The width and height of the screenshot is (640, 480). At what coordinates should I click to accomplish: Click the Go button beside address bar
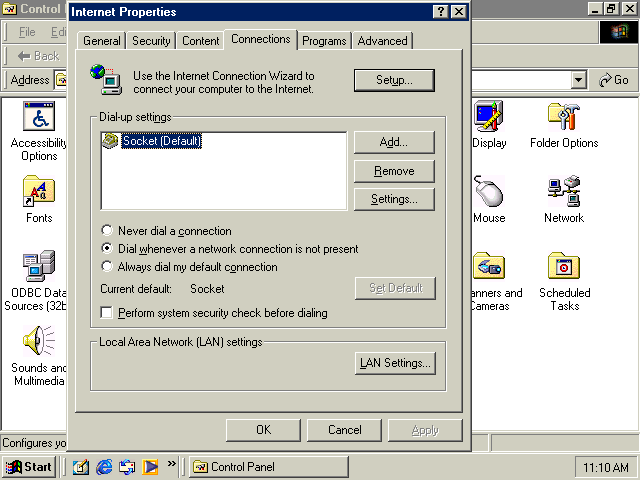coord(613,80)
